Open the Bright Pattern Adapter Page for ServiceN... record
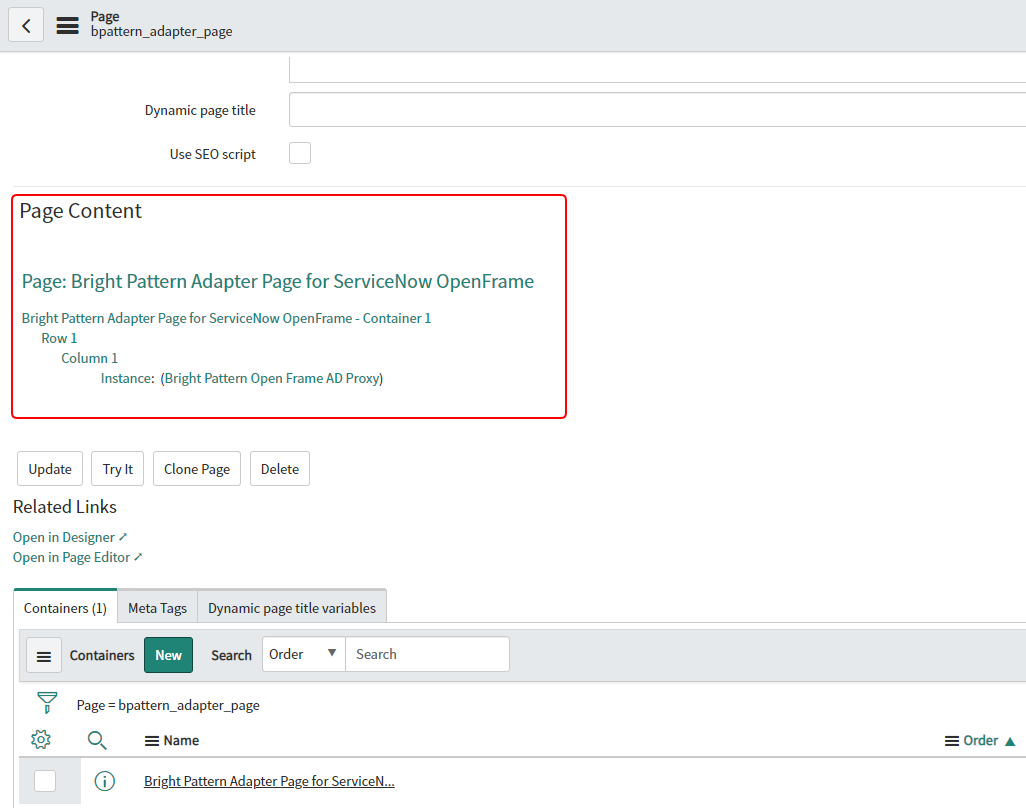The width and height of the screenshot is (1026, 808). pyautogui.click(x=269, y=781)
